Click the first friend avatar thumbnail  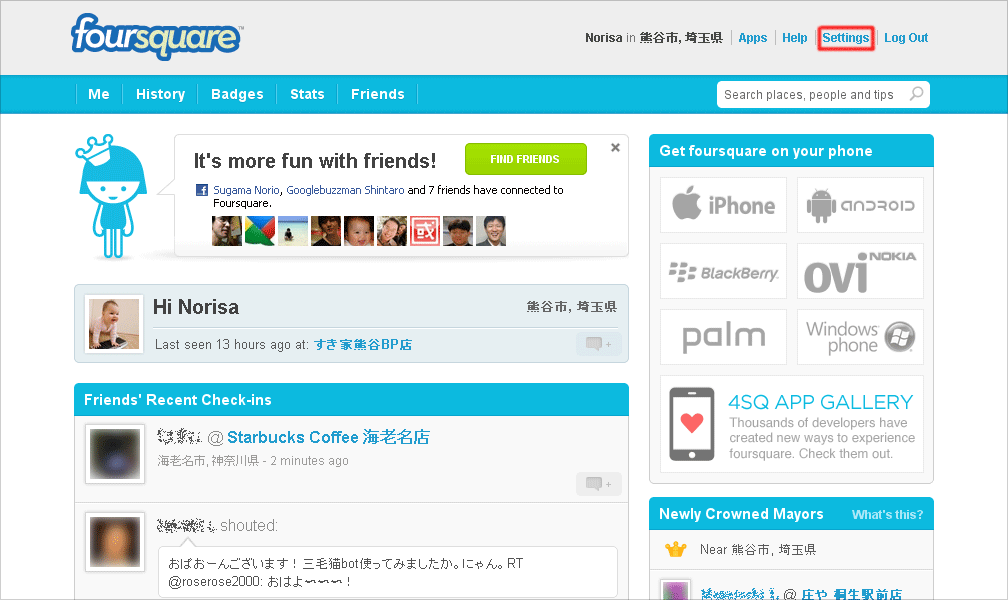click(x=227, y=231)
